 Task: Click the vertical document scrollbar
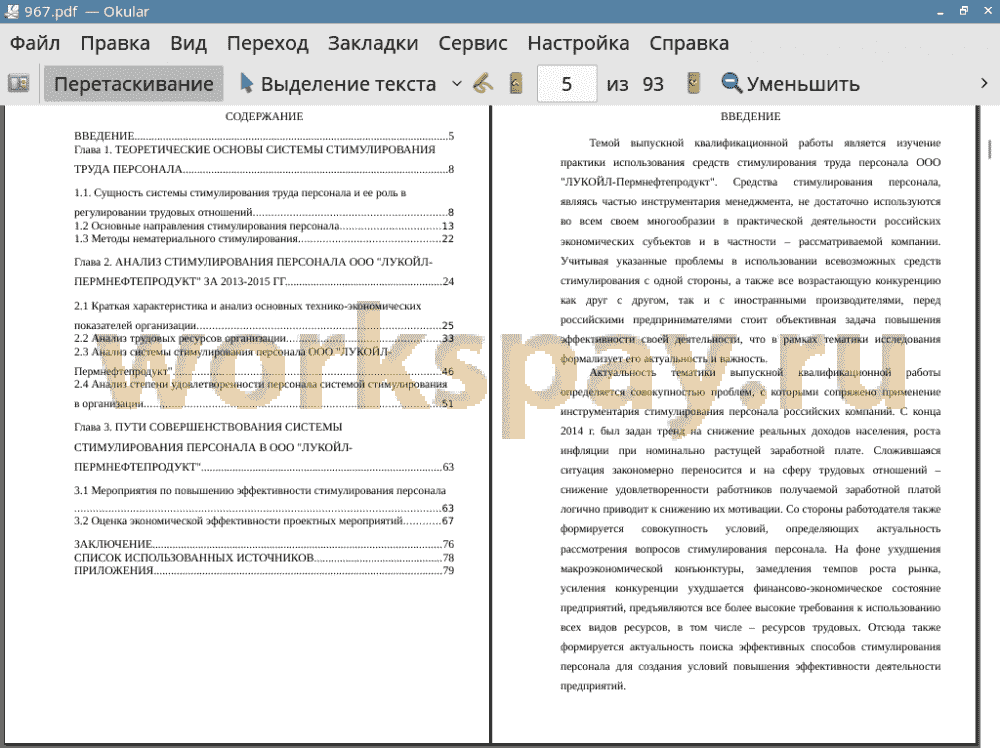[x=989, y=149]
